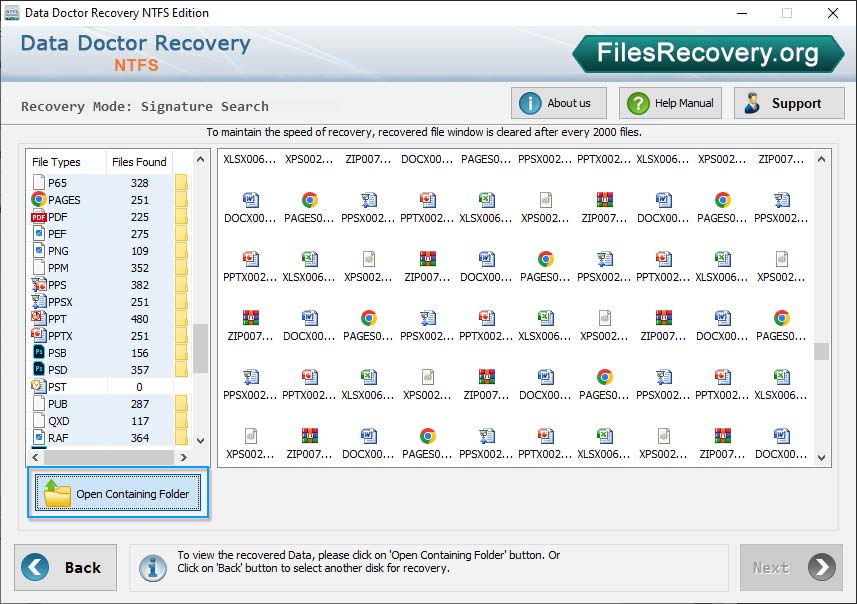Open Containing Folder of recovered files

point(118,493)
